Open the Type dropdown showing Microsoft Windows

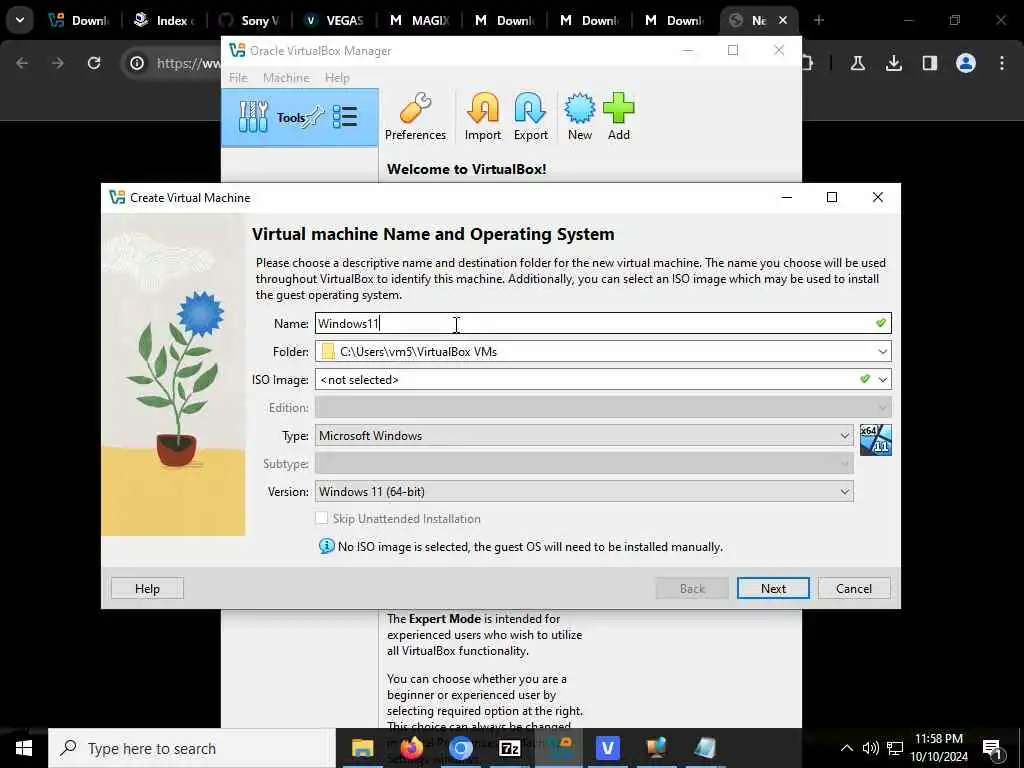point(584,436)
